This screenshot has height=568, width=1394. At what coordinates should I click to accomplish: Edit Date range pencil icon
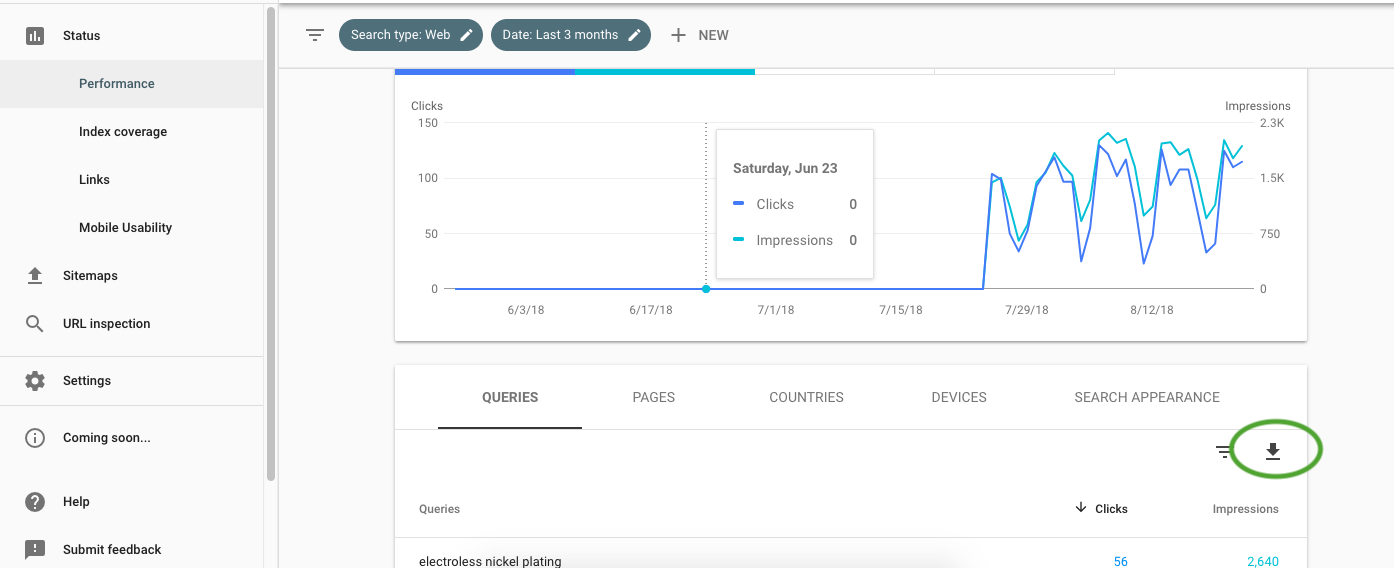pyautogui.click(x=634, y=35)
